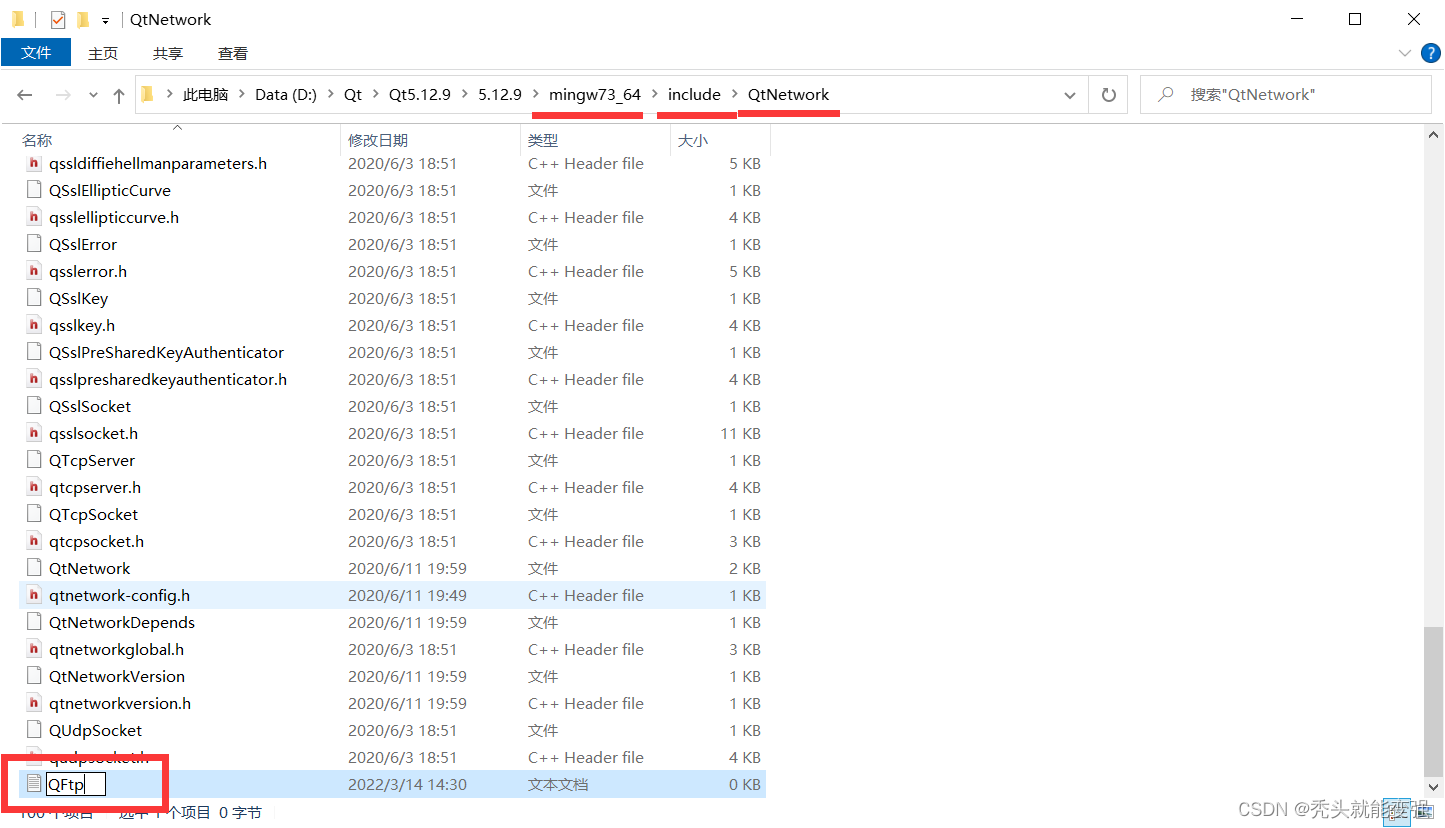Open the 共享 ribbon tab
The width and height of the screenshot is (1445, 828).
tap(168, 53)
